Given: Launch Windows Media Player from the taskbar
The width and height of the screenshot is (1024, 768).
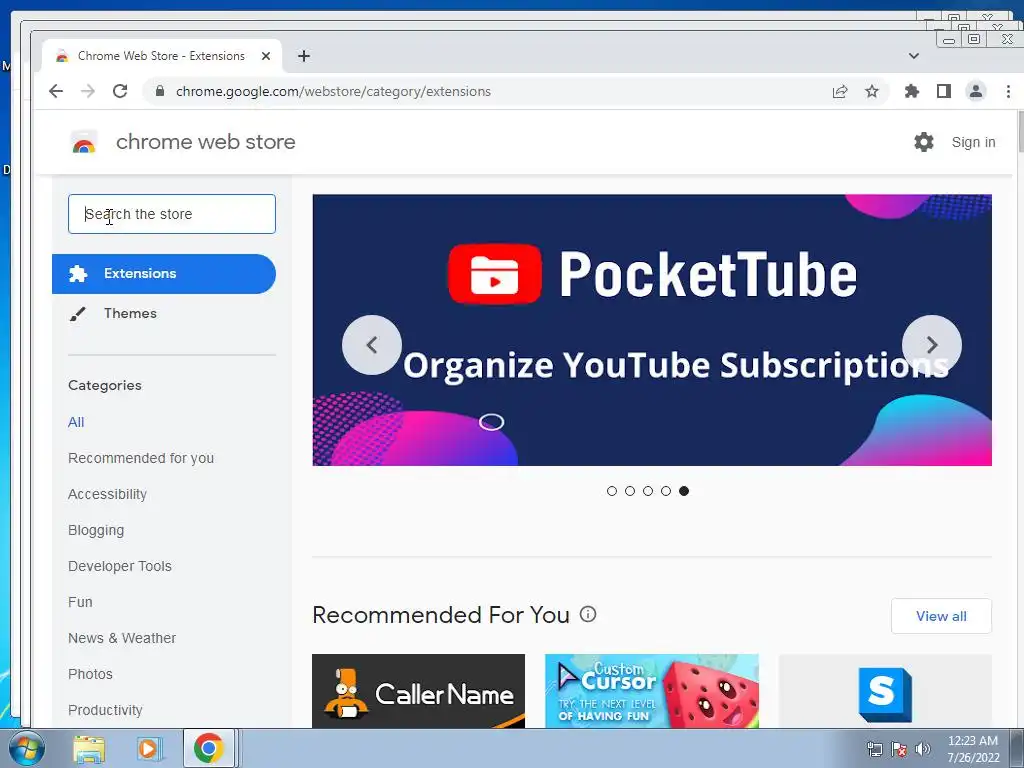Looking at the screenshot, I should coord(149,748).
